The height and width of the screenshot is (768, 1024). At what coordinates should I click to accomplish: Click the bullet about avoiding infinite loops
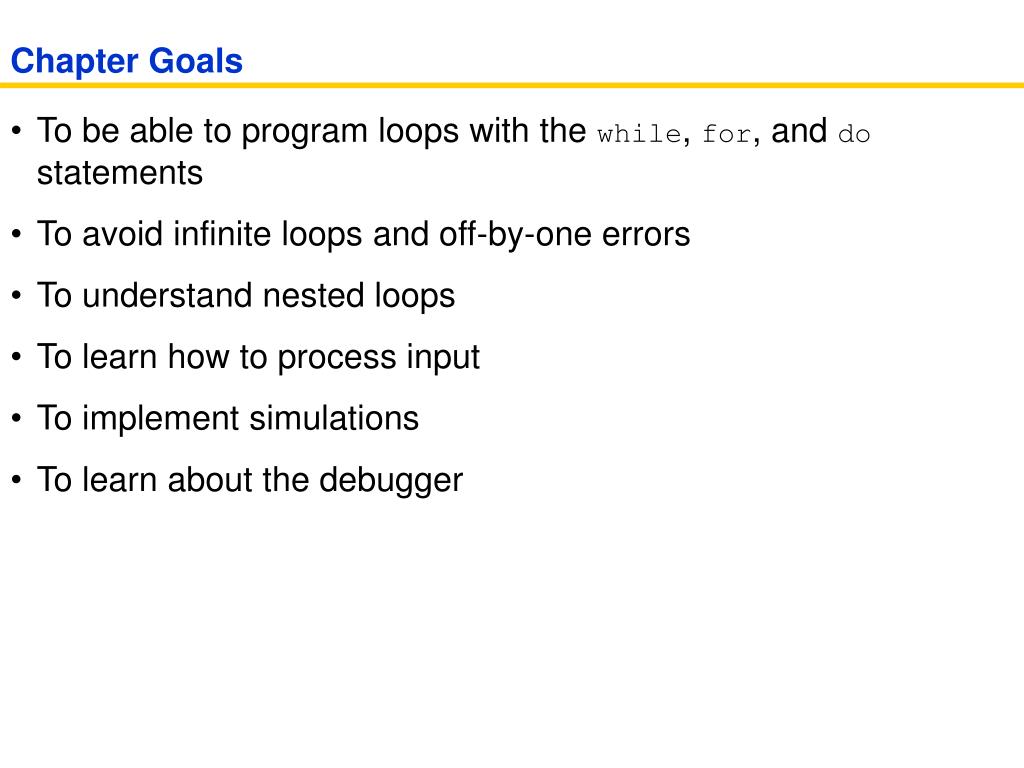[363, 234]
